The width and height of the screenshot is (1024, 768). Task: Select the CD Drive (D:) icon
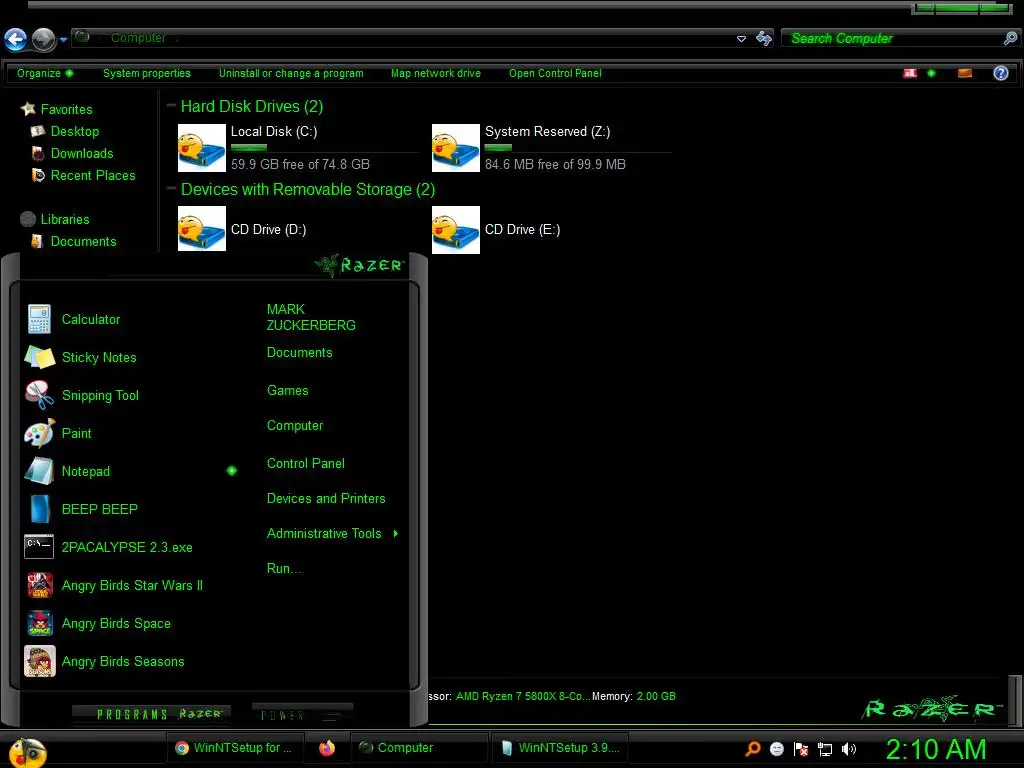pyautogui.click(x=202, y=229)
